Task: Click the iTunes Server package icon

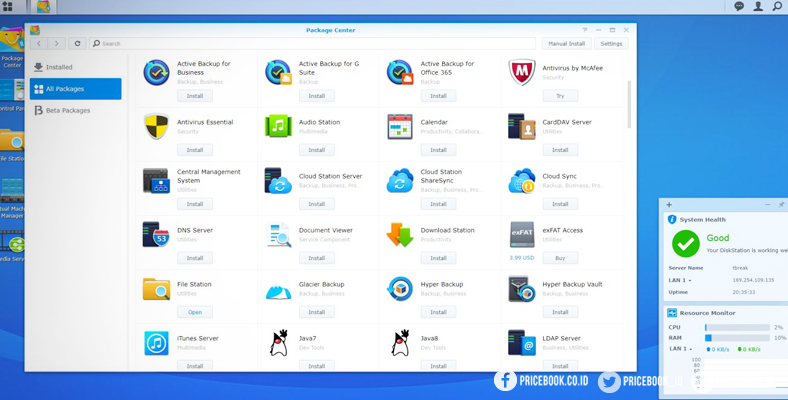Action: pos(156,342)
